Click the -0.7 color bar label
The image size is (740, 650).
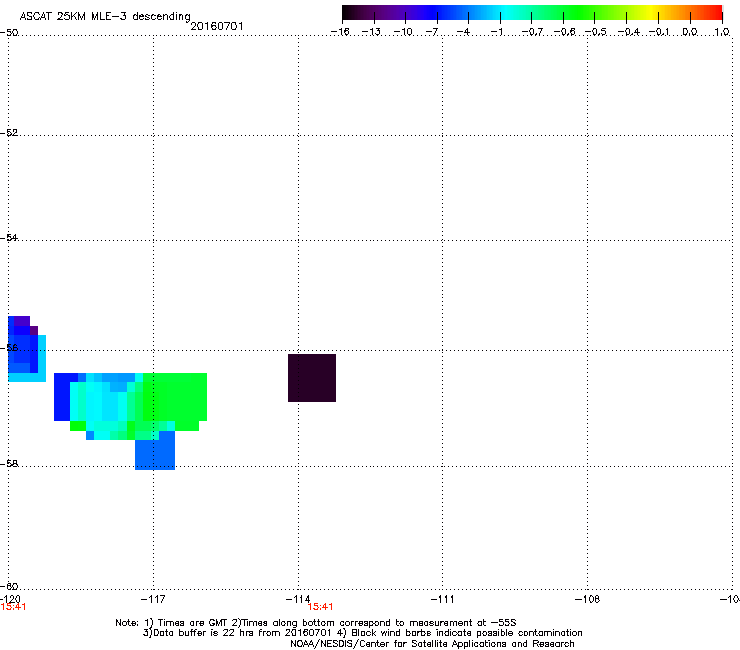pyautogui.click(x=532, y=32)
